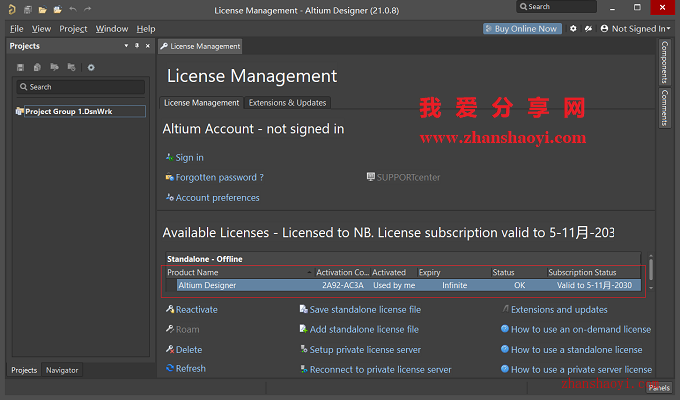Open the Components side panel tab
Screen dimensions: 680x400
pyautogui.click(x=664, y=62)
